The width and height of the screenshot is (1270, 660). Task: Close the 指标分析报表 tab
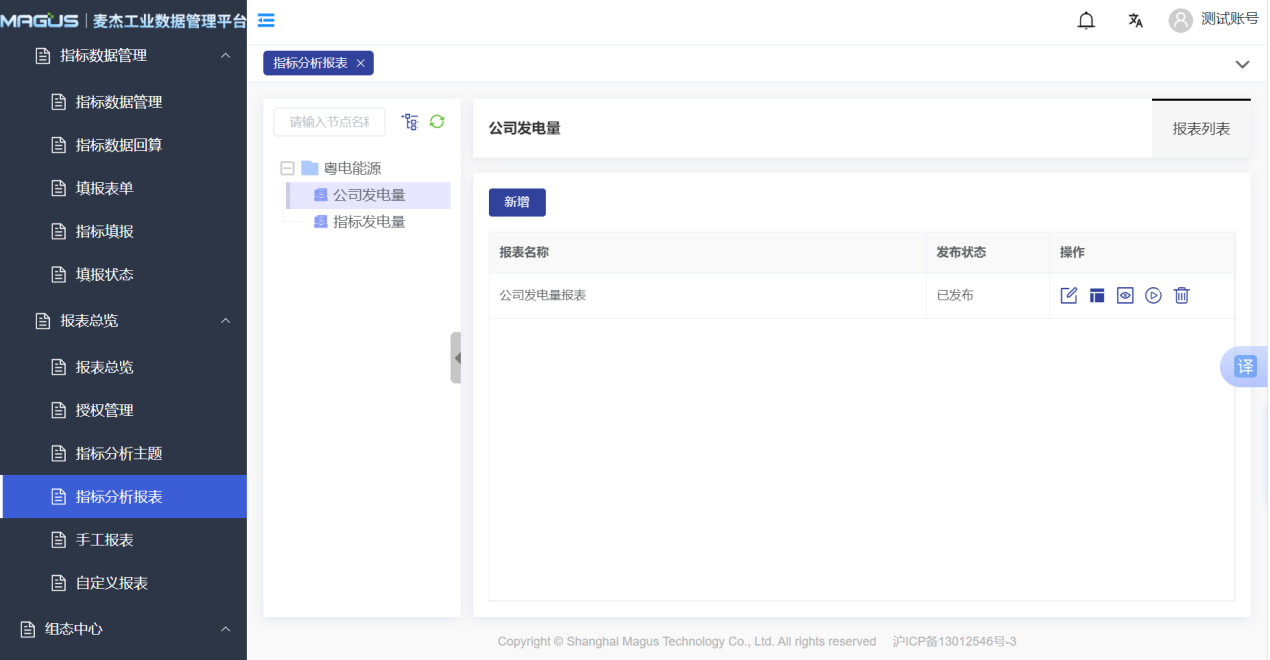(x=361, y=63)
